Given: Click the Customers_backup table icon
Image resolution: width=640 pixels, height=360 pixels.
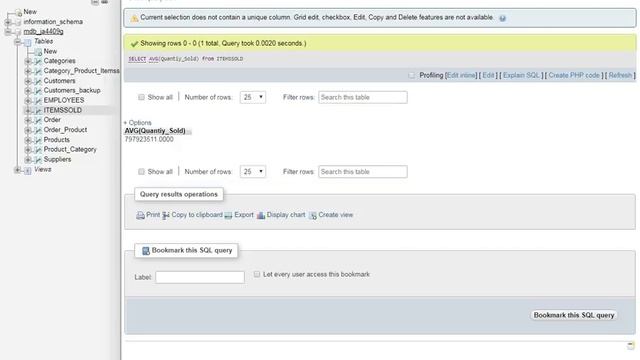Looking at the screenshot, I should (x=38, y=91).
